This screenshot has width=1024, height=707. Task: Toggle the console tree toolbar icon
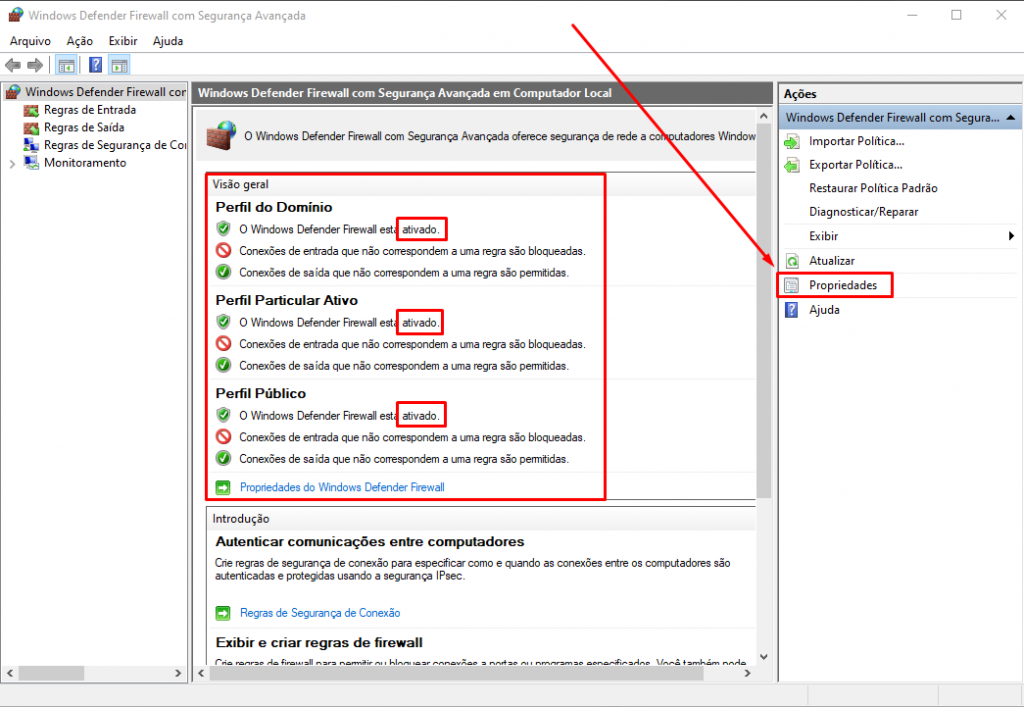click(66, 65)
